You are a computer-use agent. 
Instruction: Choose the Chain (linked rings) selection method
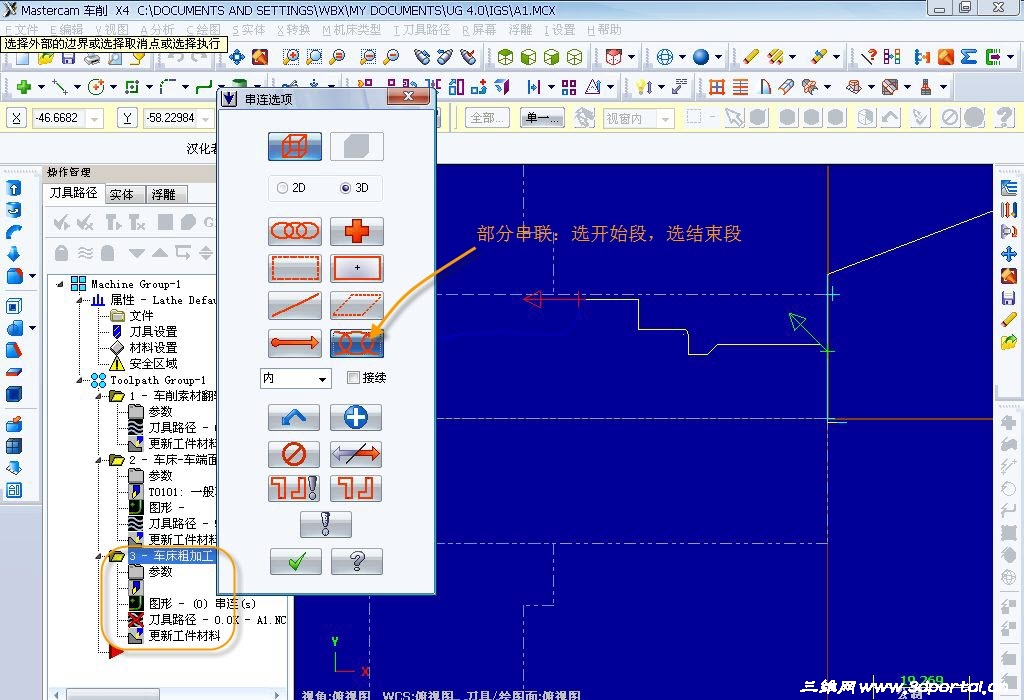point(295,231)
